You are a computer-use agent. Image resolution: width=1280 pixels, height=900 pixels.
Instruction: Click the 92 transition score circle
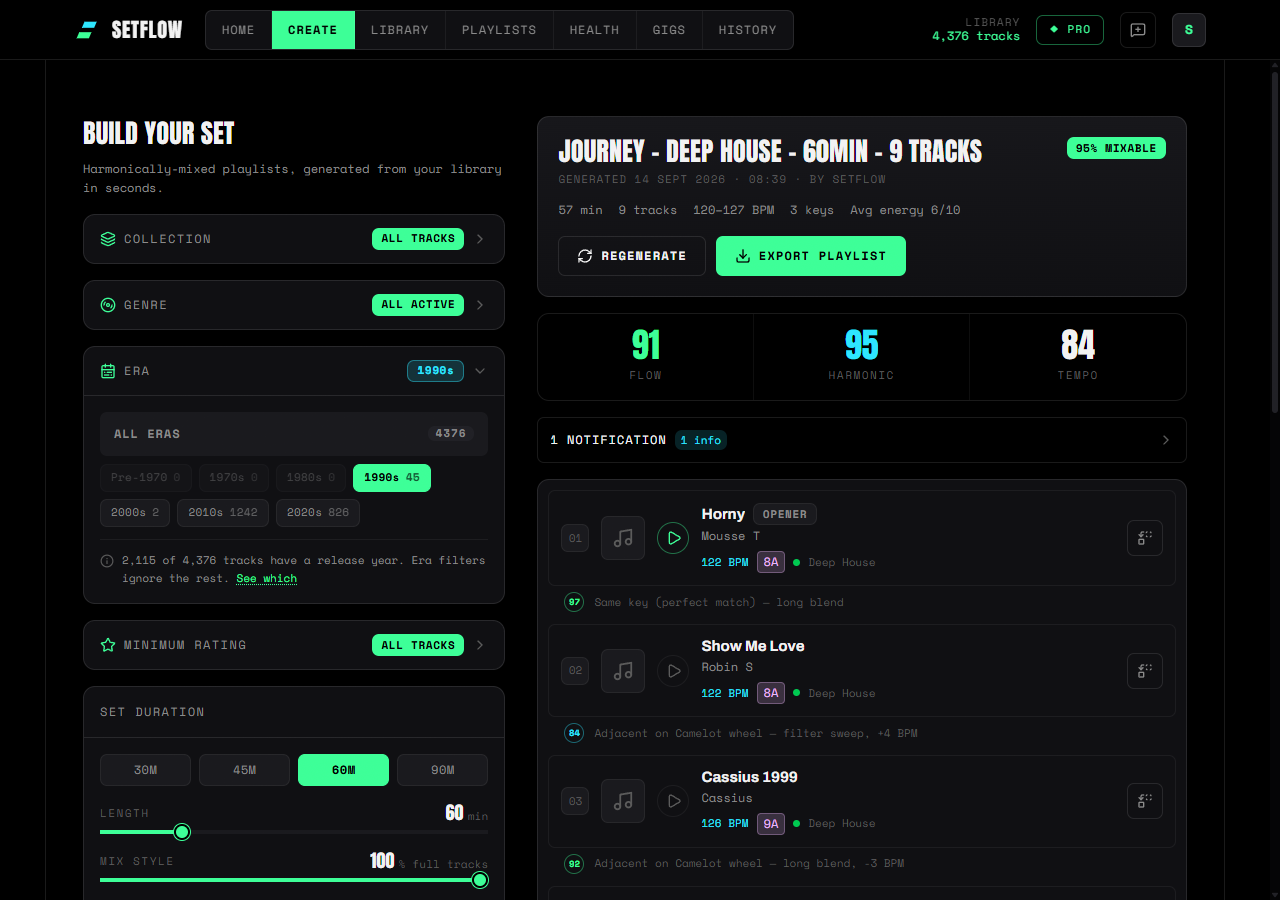pyautogui.click(x=574, y=863)
